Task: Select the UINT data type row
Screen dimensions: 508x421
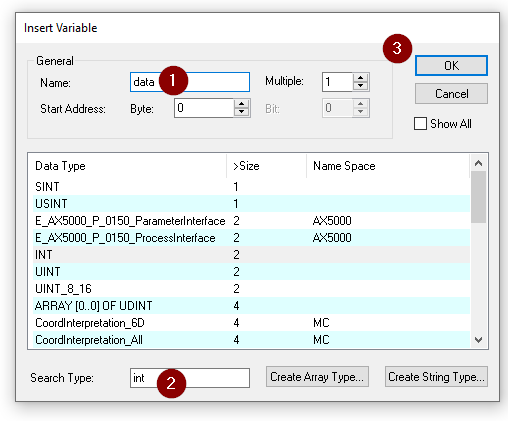Action: tap(252, 272)
